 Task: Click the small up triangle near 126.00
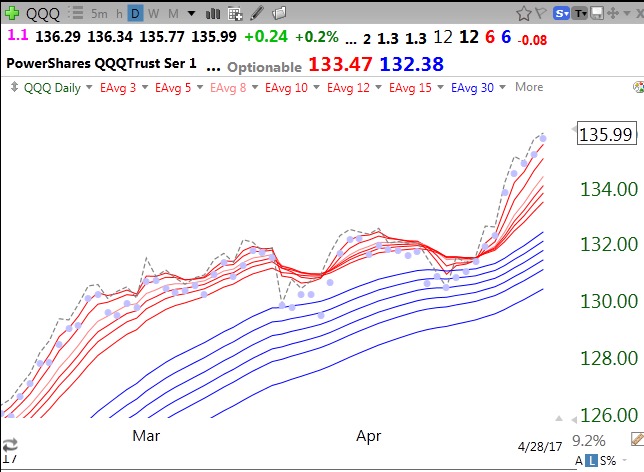(x=559, y=418)
